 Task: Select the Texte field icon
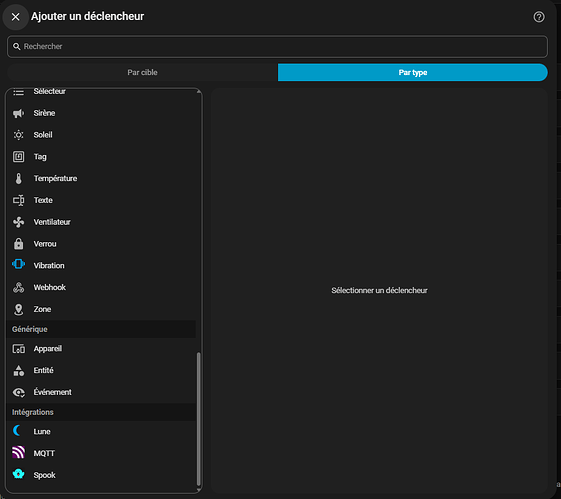19,200
